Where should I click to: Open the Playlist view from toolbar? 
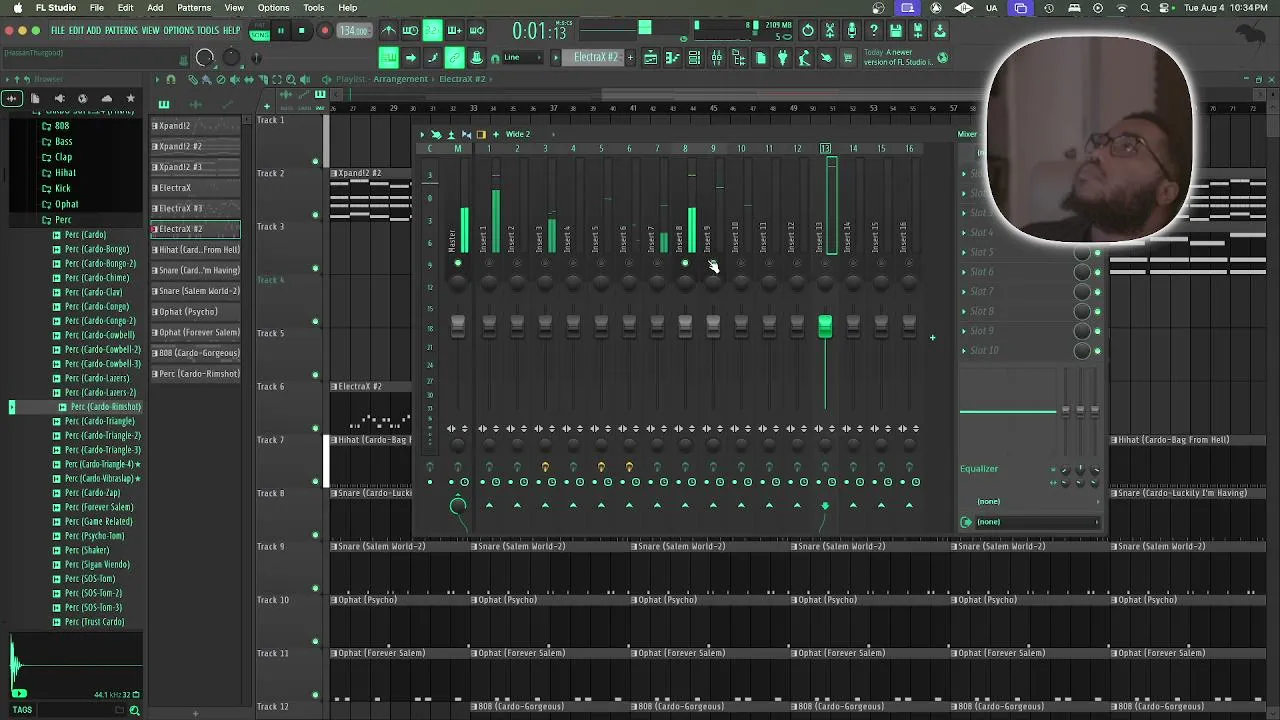pyautogui.click(x=650, y=58)
